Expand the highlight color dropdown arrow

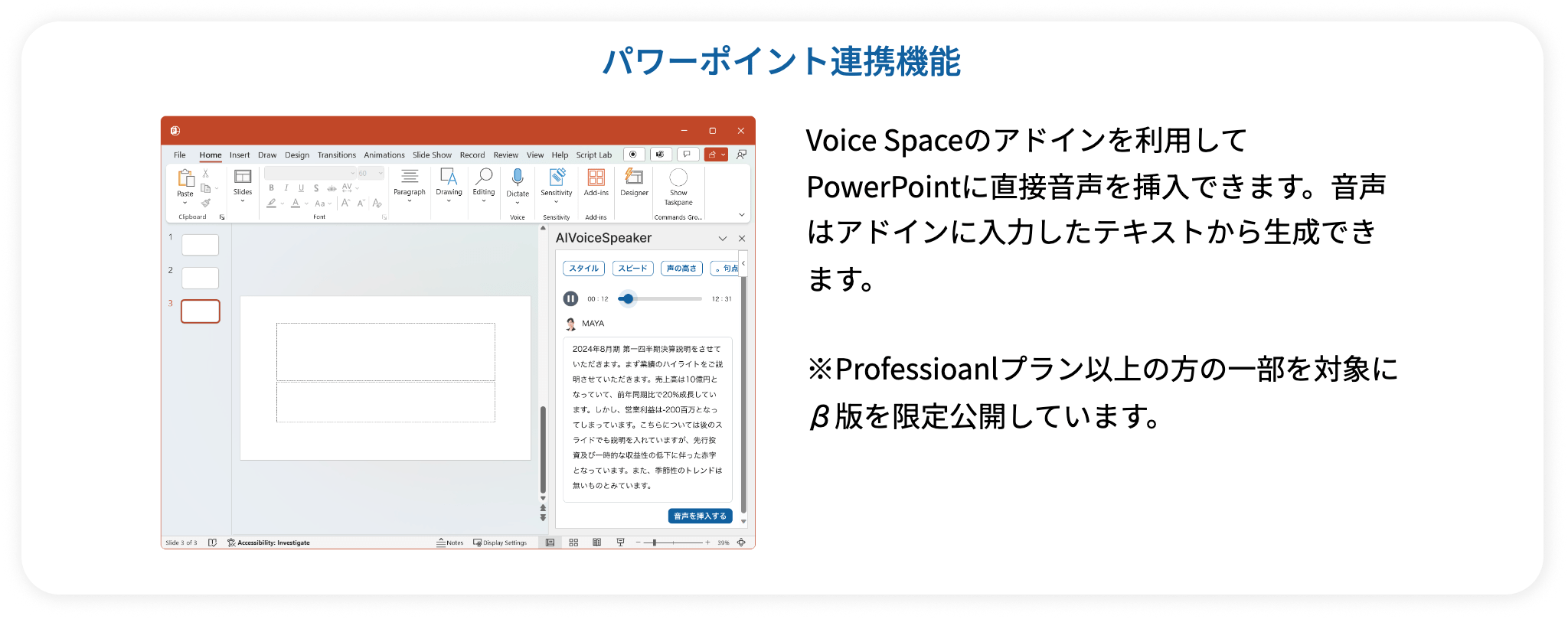283,204
